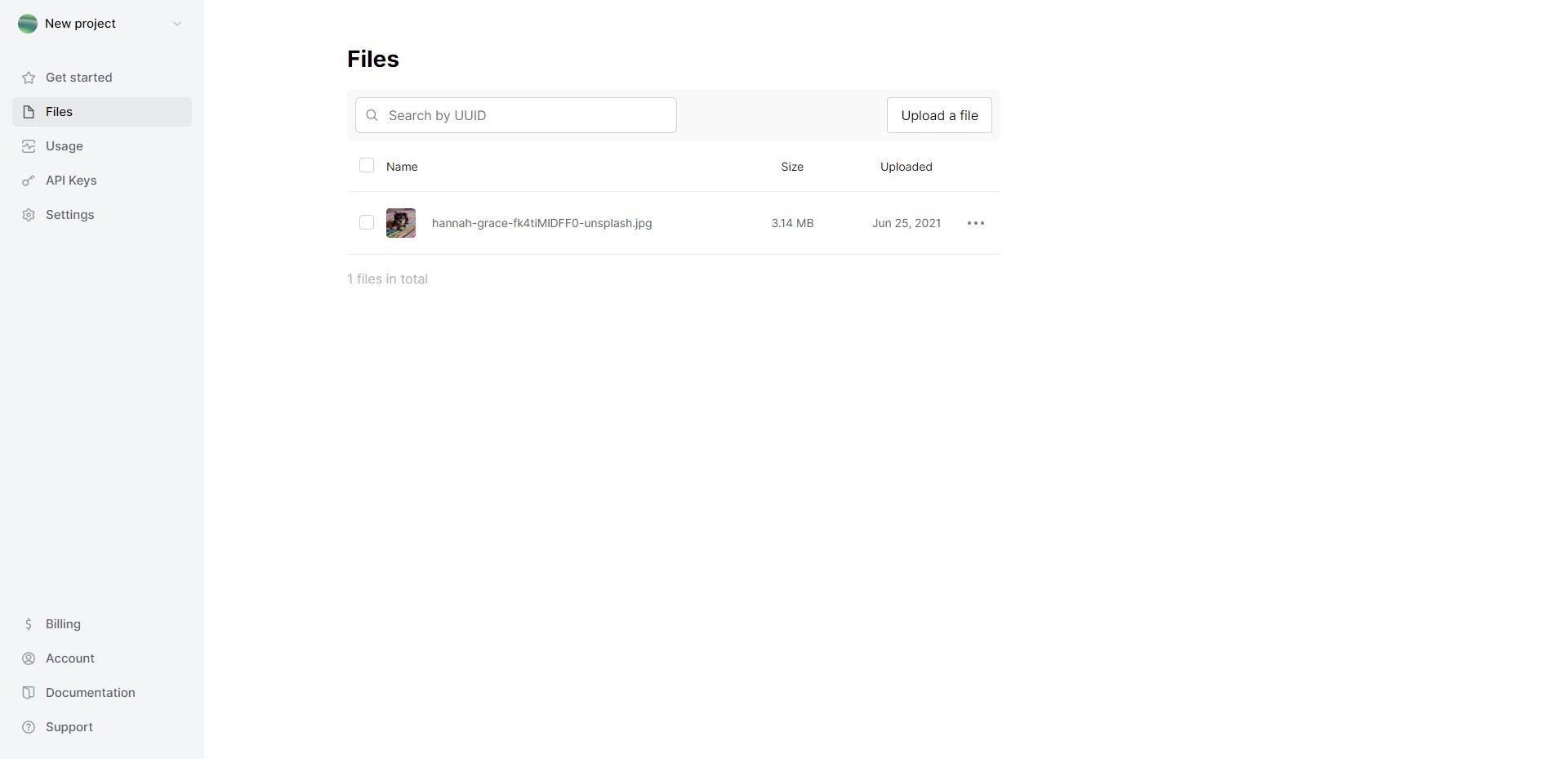The height and width of the screenshot is (759, 1568).
Task: Expand the New project dropdown
Action: point(177,24)
